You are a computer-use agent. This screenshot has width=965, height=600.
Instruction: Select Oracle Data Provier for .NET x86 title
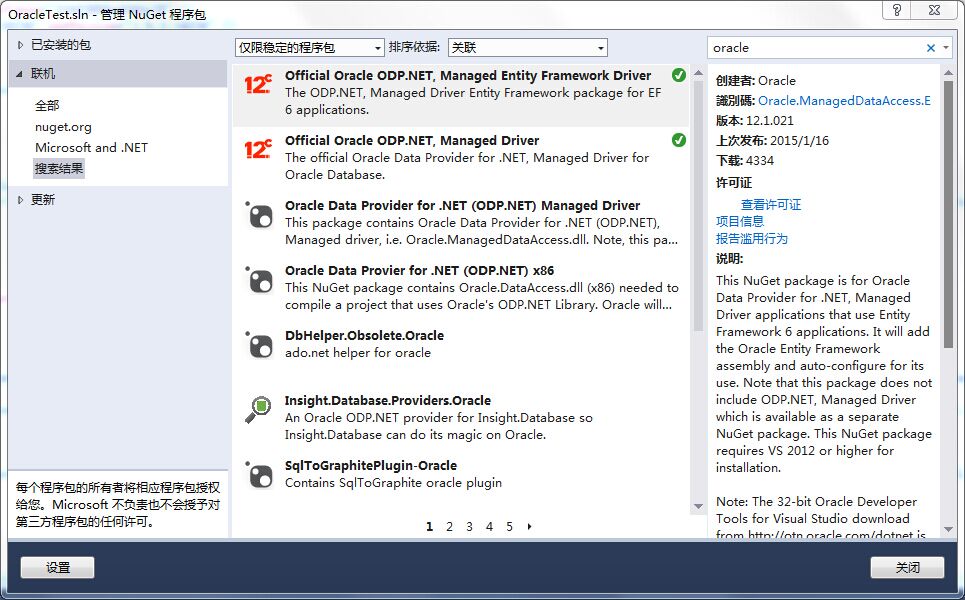tap(419, 271)
